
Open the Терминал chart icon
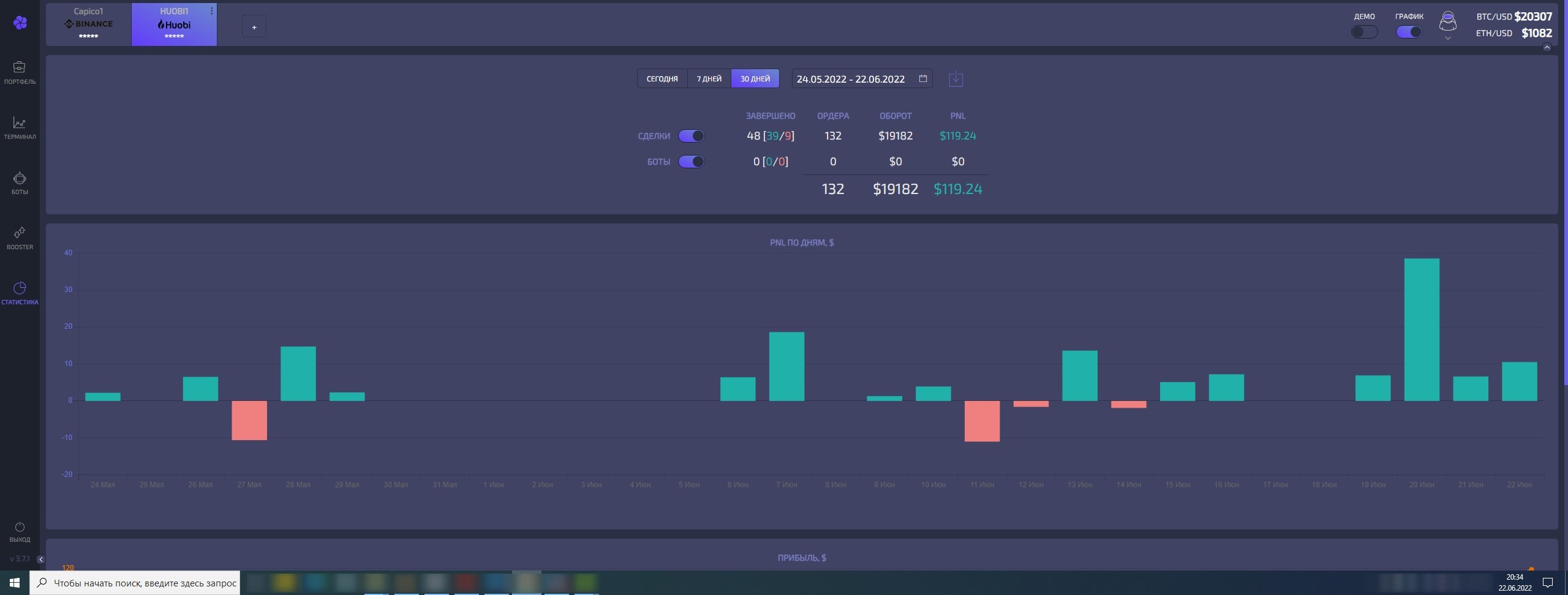click(x=20, y=123)
